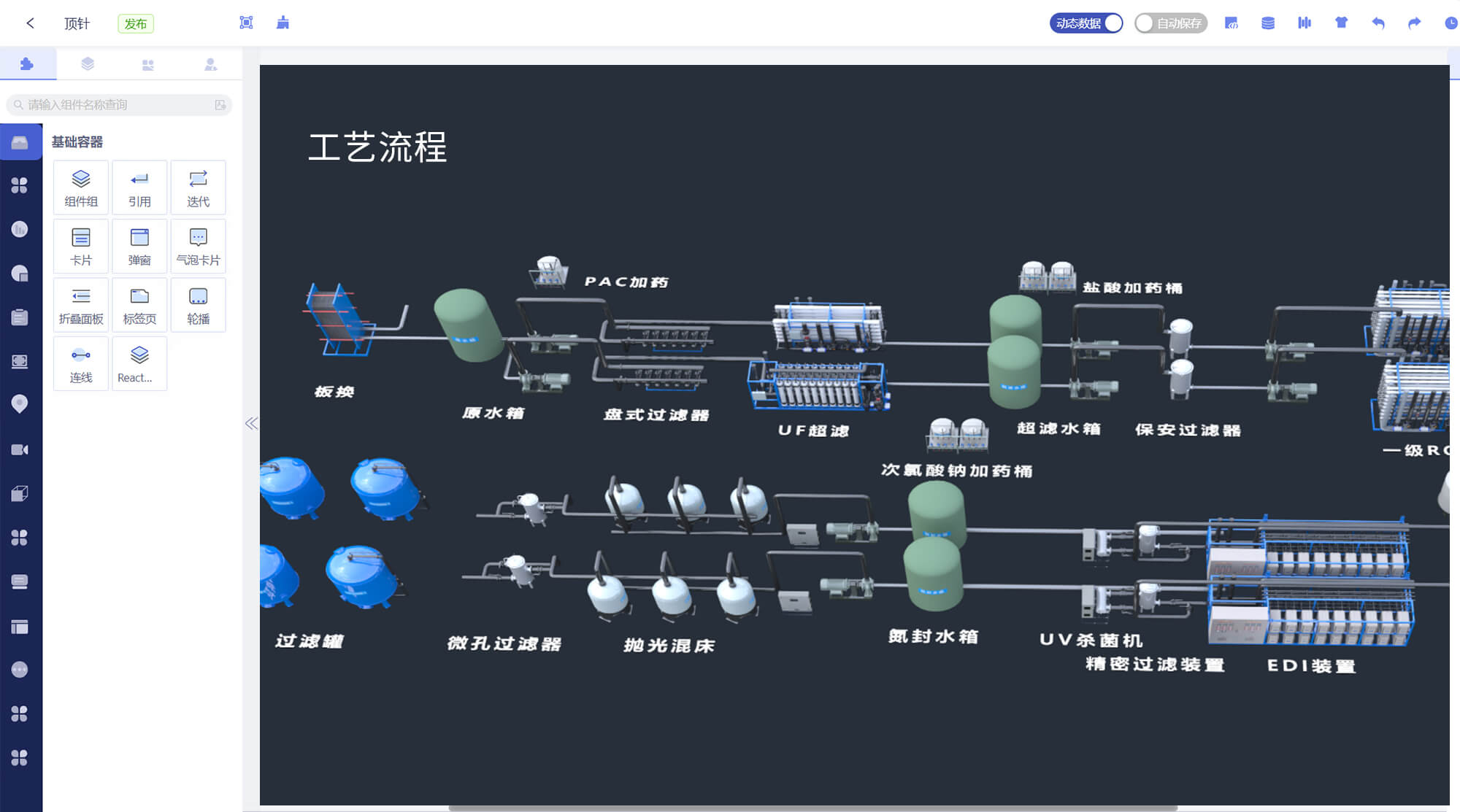
Task: Click the 发布 publish button
Action: click(x=136, y=23)
